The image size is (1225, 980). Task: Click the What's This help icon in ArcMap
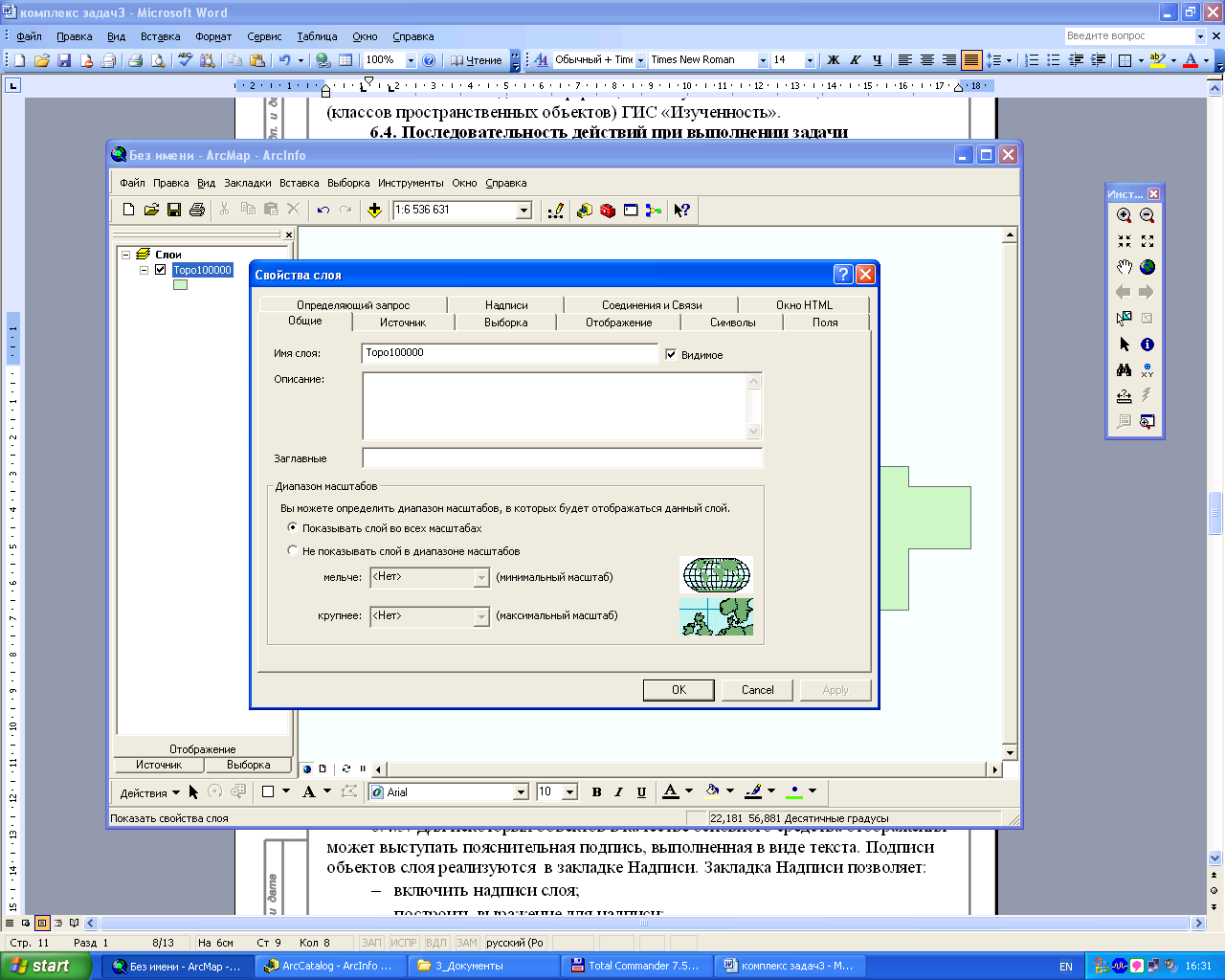coord(681,210)
